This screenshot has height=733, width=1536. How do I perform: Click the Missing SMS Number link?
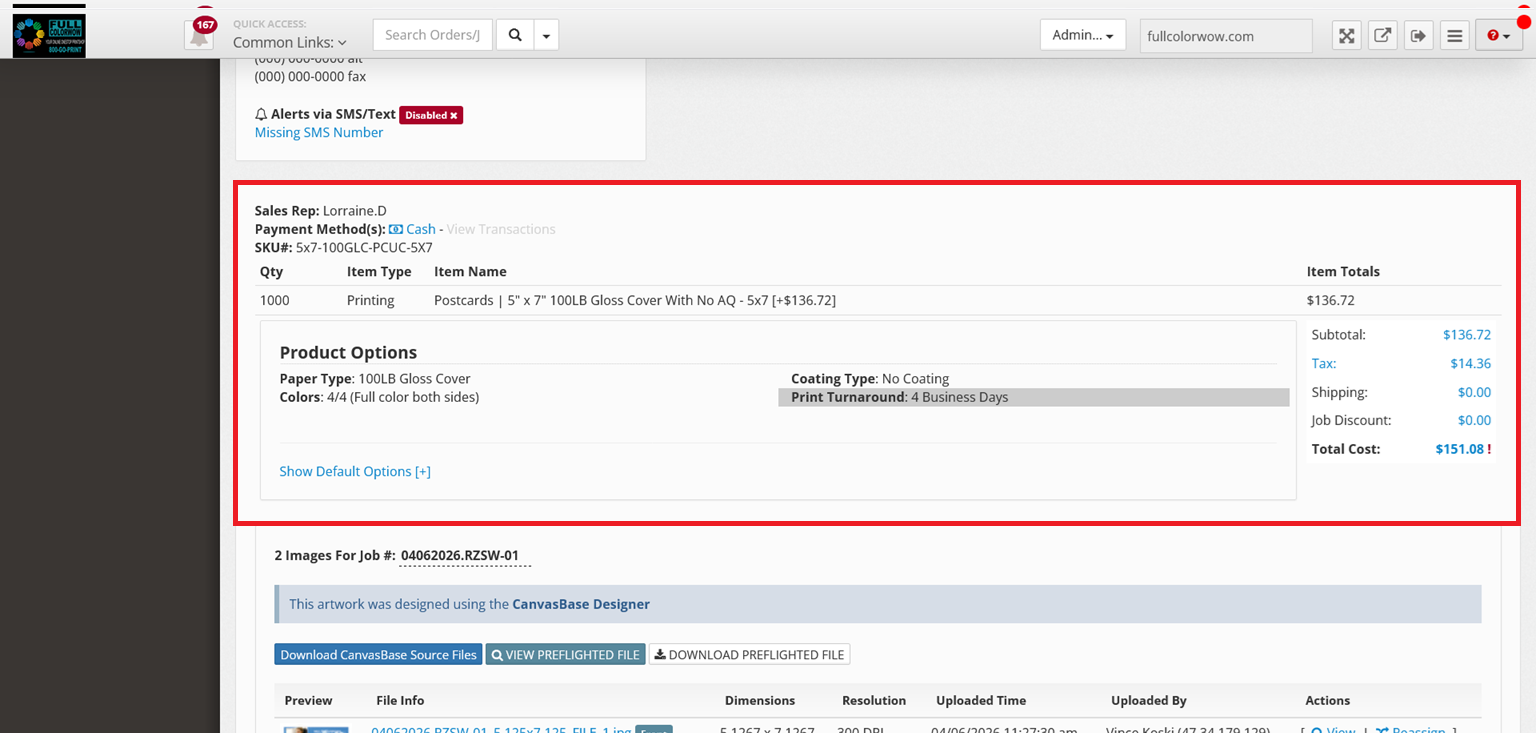pyautogui.click(x=319, y=132)
